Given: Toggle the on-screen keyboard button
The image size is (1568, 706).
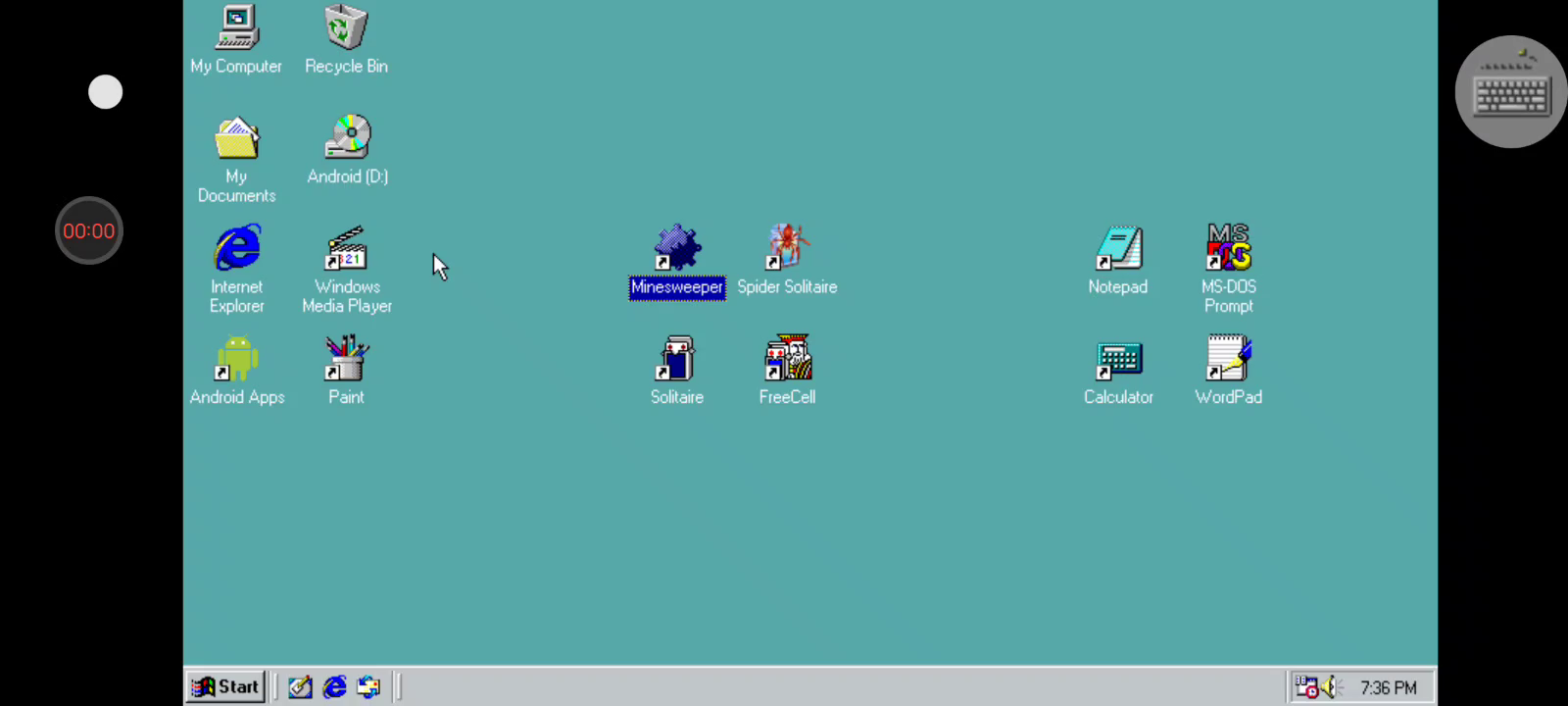Looking at the screenshot, I should (1510, 92).
